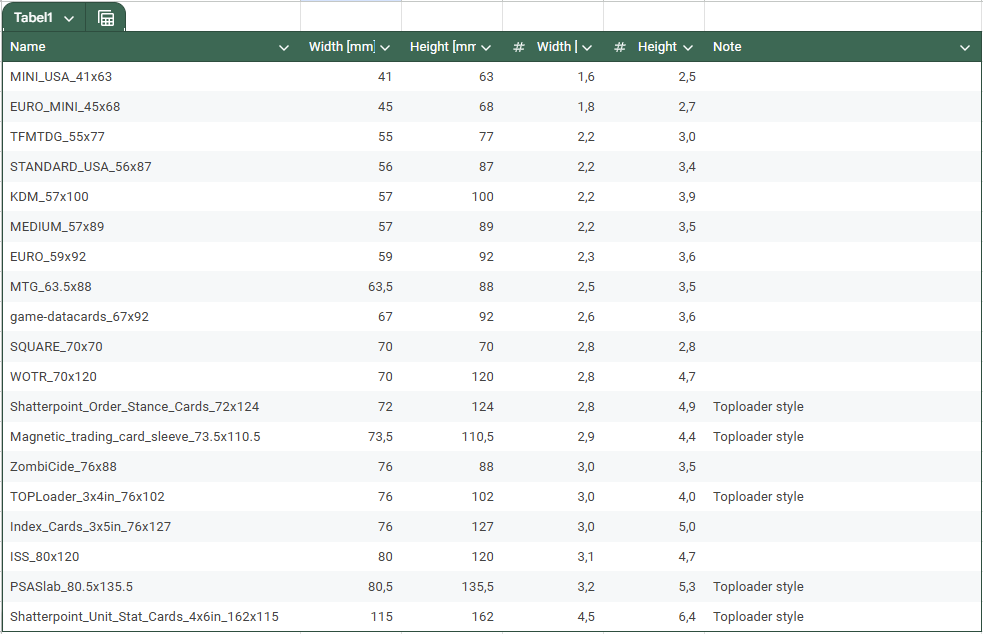Open the Width [mm] column dropdown
Viewport: 983px width, 634px height.
pyautogui.click(x=385, y=48)
